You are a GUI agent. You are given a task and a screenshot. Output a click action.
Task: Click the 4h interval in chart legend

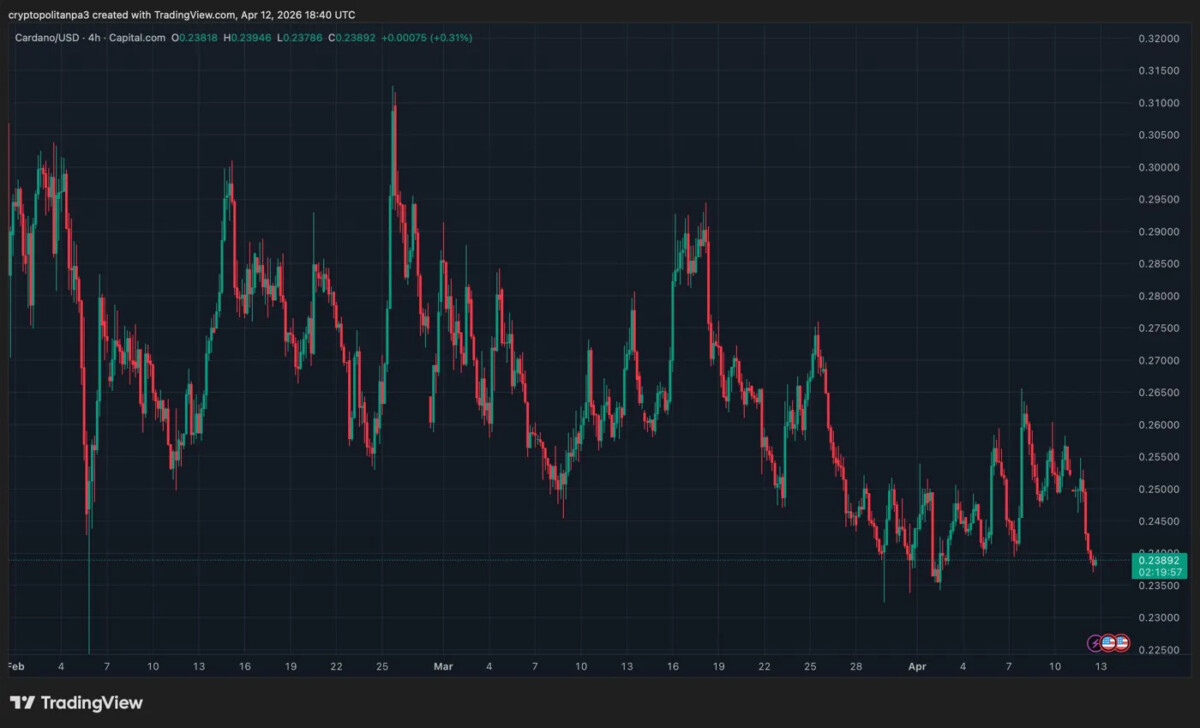click(96, 38)
